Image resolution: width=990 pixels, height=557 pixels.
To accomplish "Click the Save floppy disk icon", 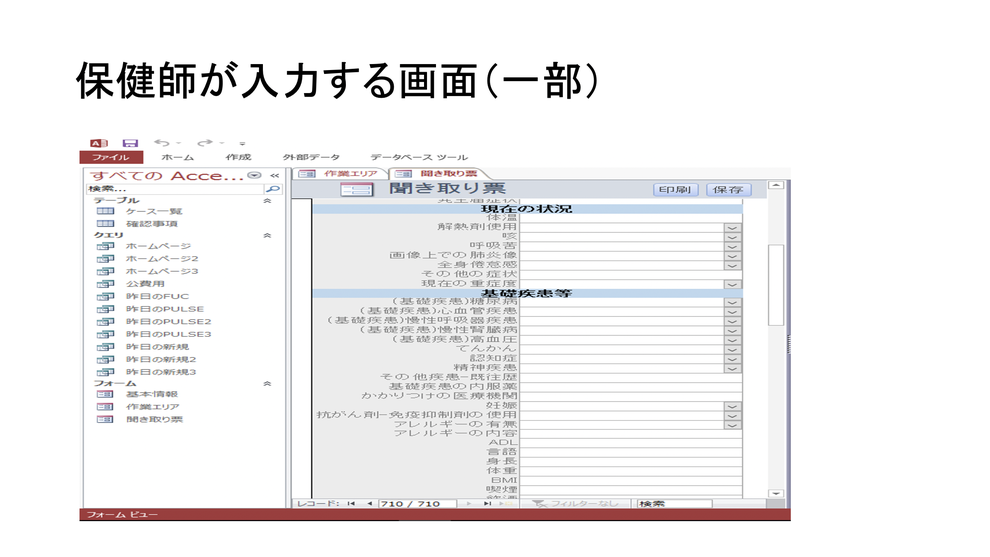I will [130, 143].
